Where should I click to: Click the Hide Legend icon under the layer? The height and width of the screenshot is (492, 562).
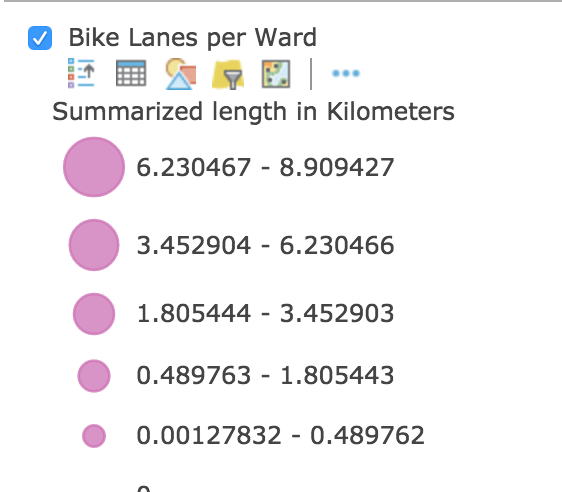click(81, 73)
